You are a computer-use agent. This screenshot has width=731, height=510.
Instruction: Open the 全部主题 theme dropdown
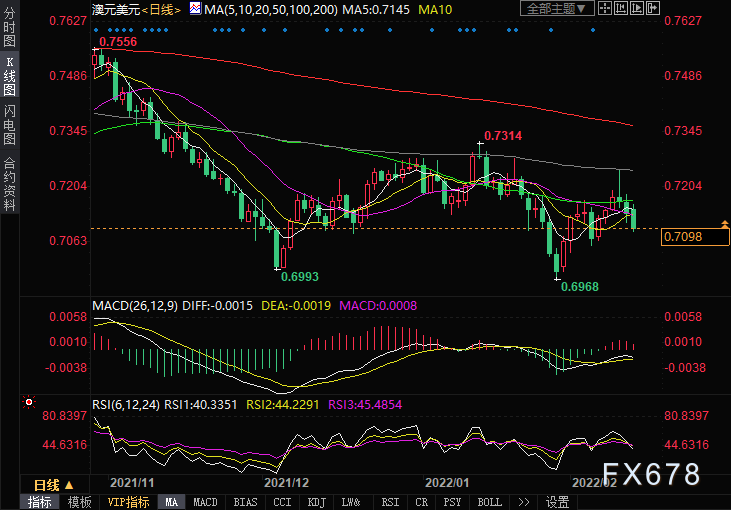[x=557, y=8]
